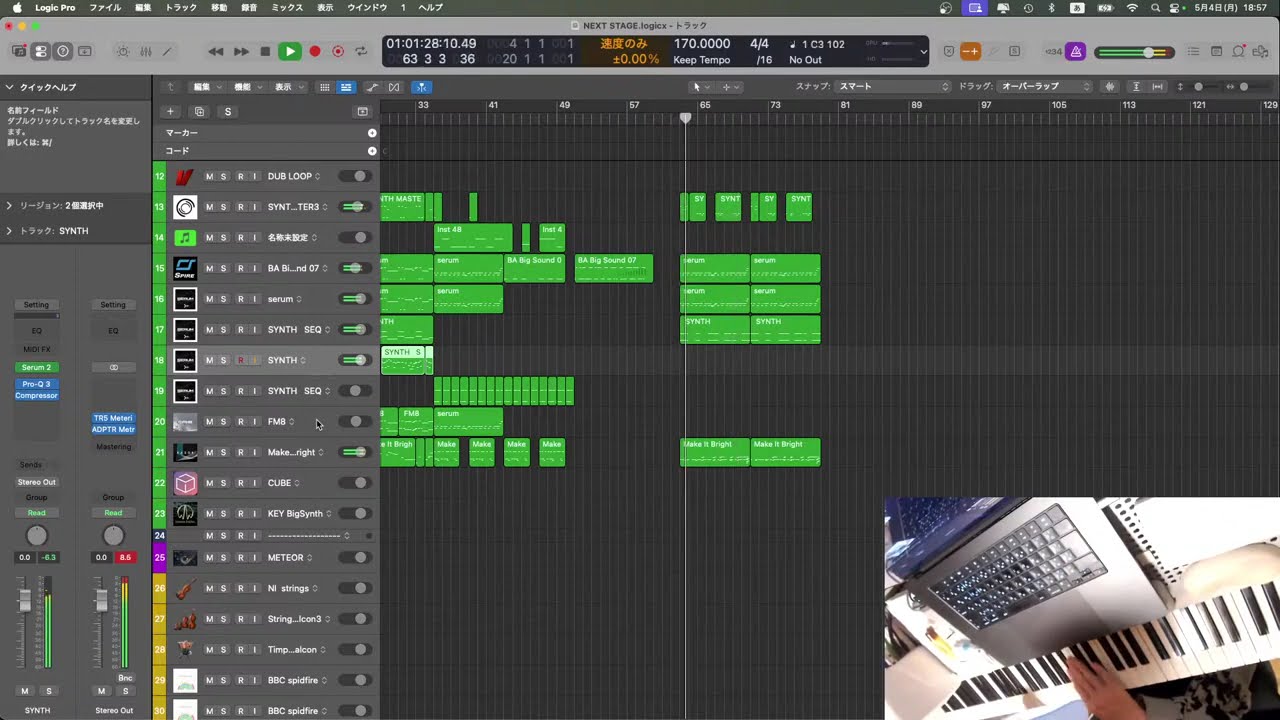The width and height of the screenshot is (1280, 720).
Task: Expand the リージョン disclosure triangle
Action: [x=9, y=205]
